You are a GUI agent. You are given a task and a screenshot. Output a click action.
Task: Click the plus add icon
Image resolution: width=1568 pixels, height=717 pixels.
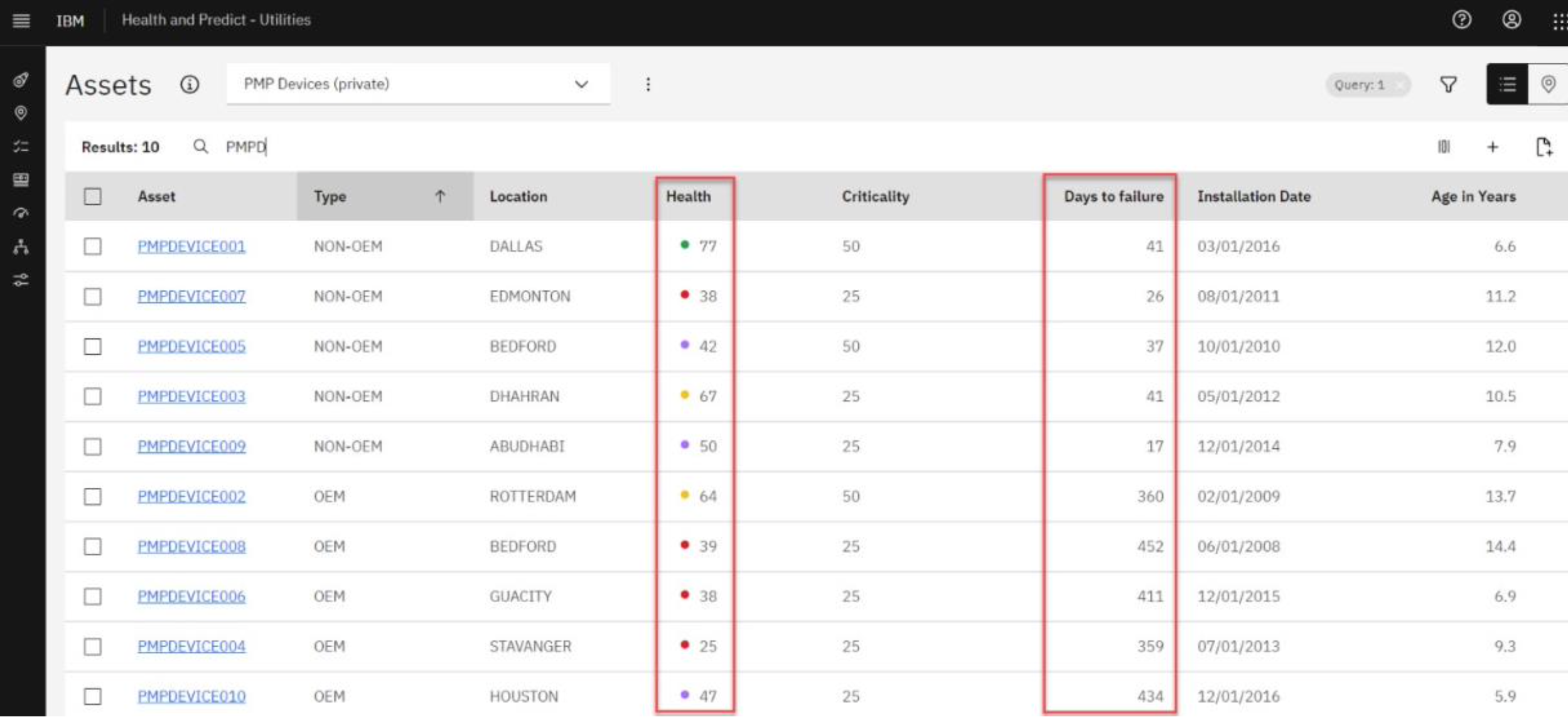coord(1493,147)
